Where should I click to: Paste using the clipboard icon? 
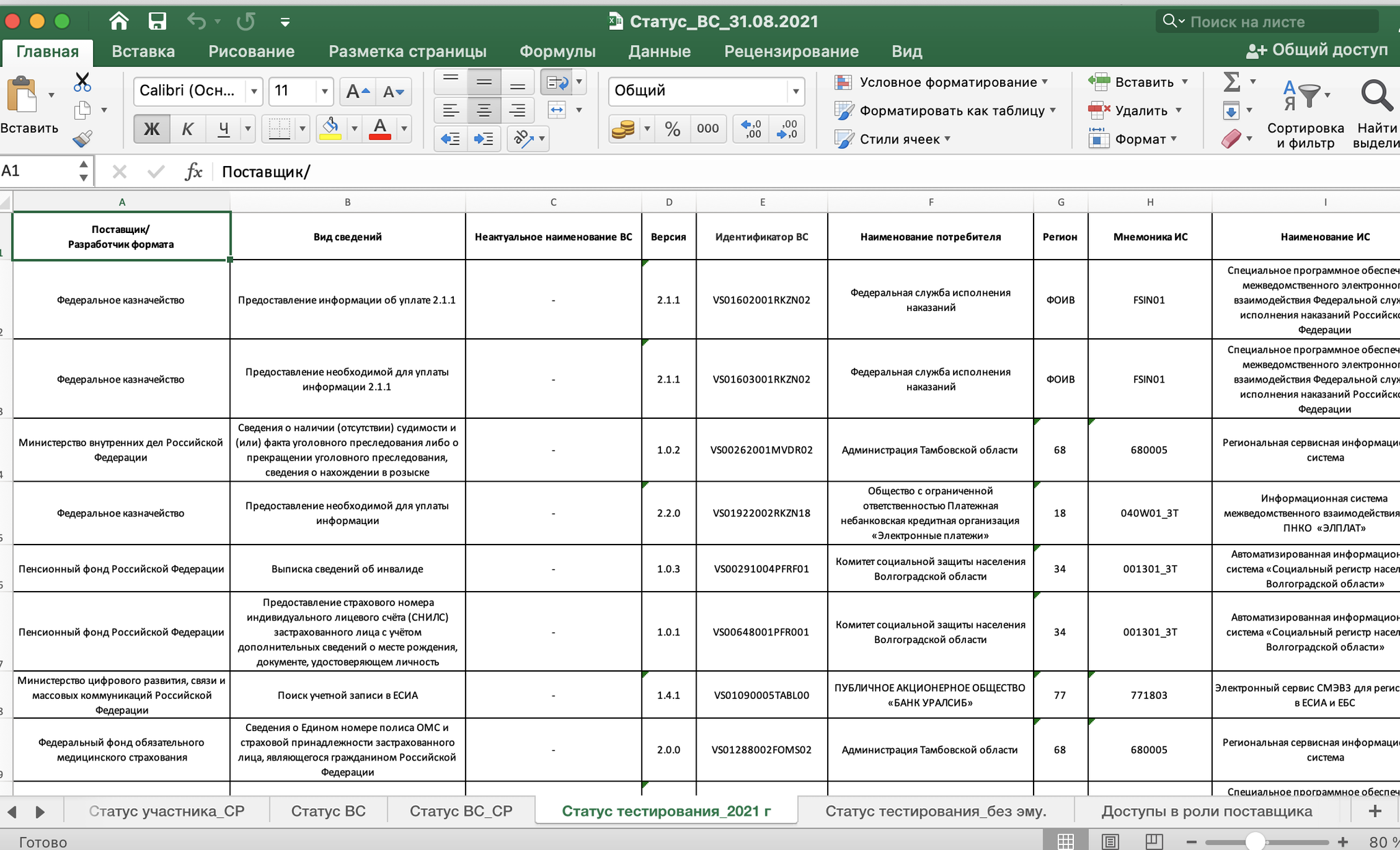21,94
